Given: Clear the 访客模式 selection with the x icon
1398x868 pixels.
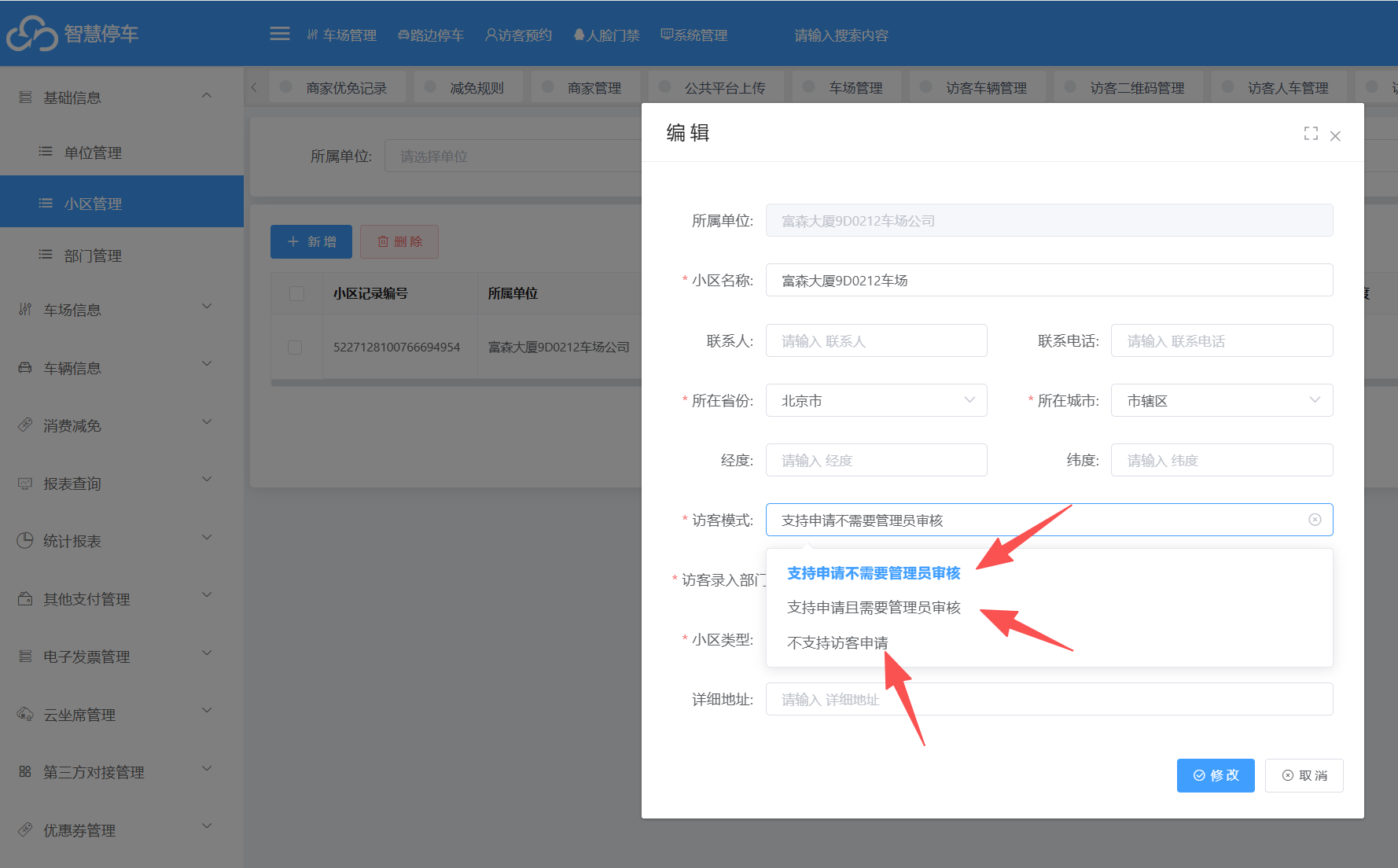Looking at the screenshot, I should pos(1315,520).
